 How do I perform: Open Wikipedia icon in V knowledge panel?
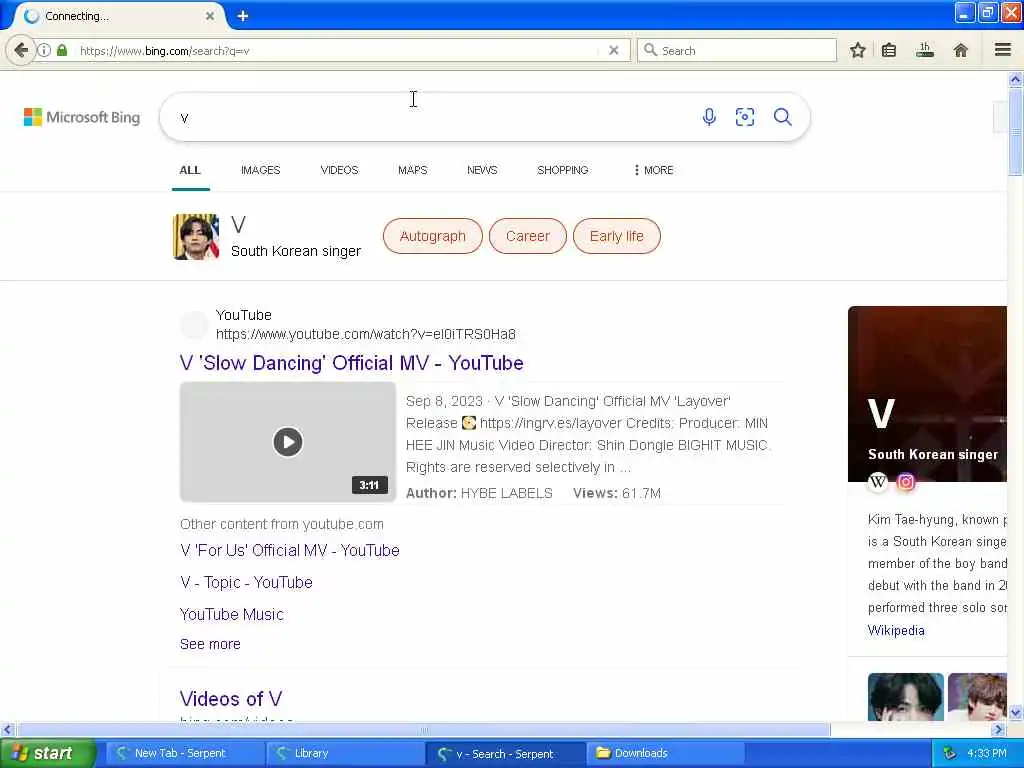click(878, 482)
